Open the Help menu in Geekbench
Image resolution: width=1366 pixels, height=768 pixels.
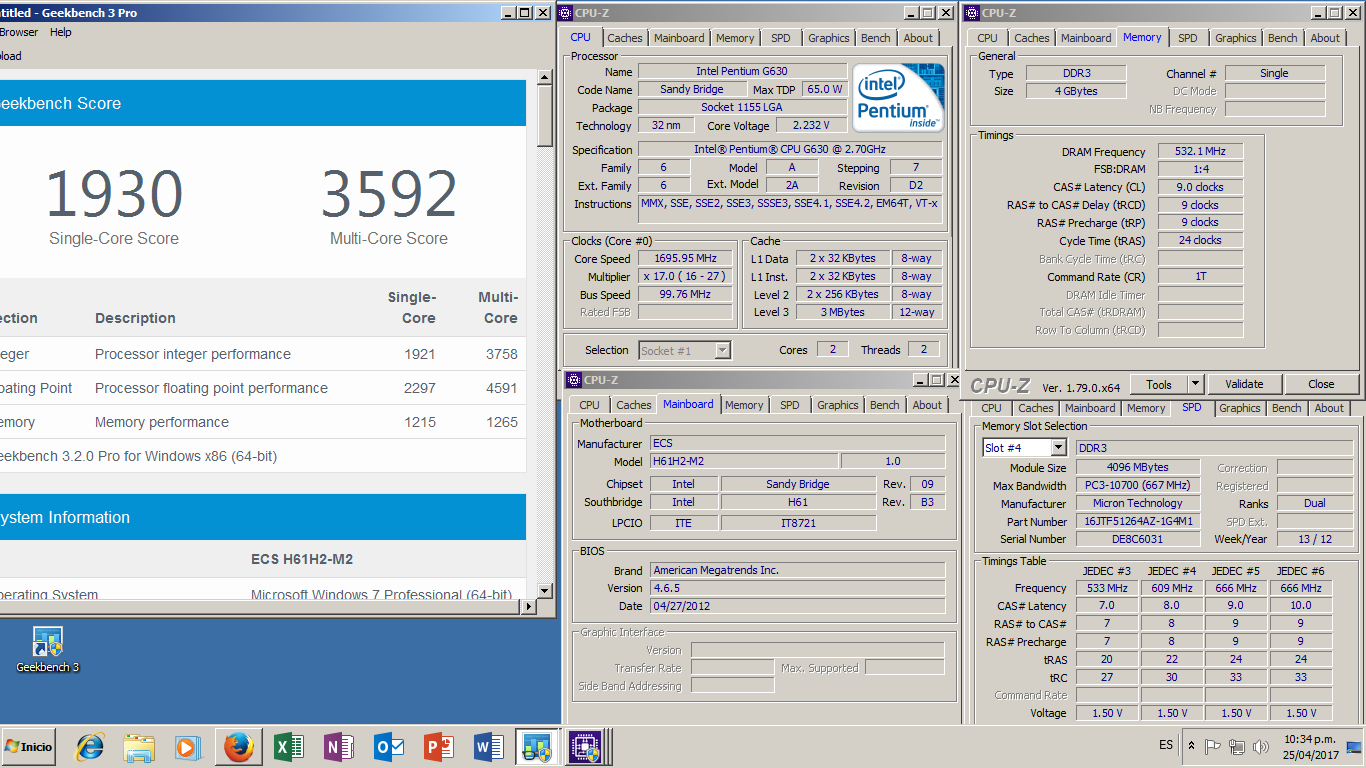pyautogui.click(x=61, y=32)
